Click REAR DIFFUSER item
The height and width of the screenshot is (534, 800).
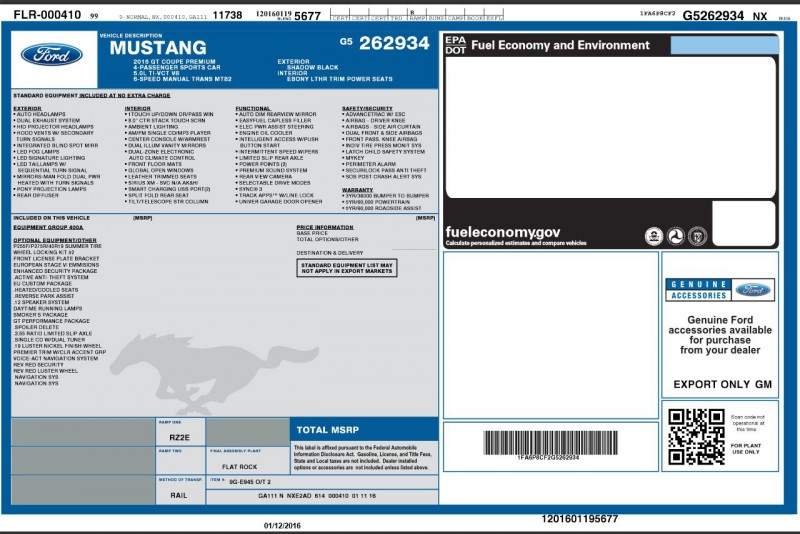(37, 195)
